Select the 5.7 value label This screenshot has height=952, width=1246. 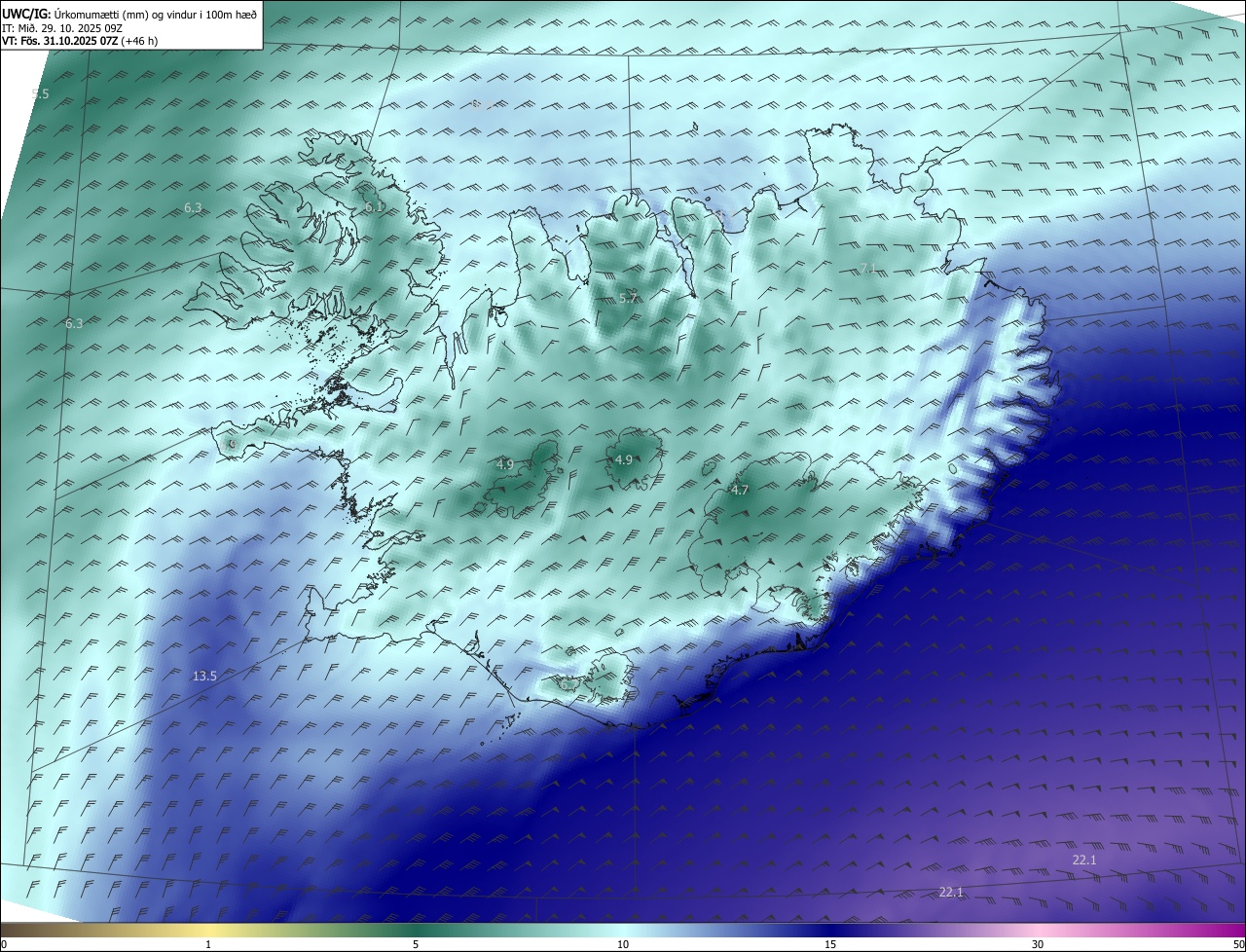click(x=628, y=298)
